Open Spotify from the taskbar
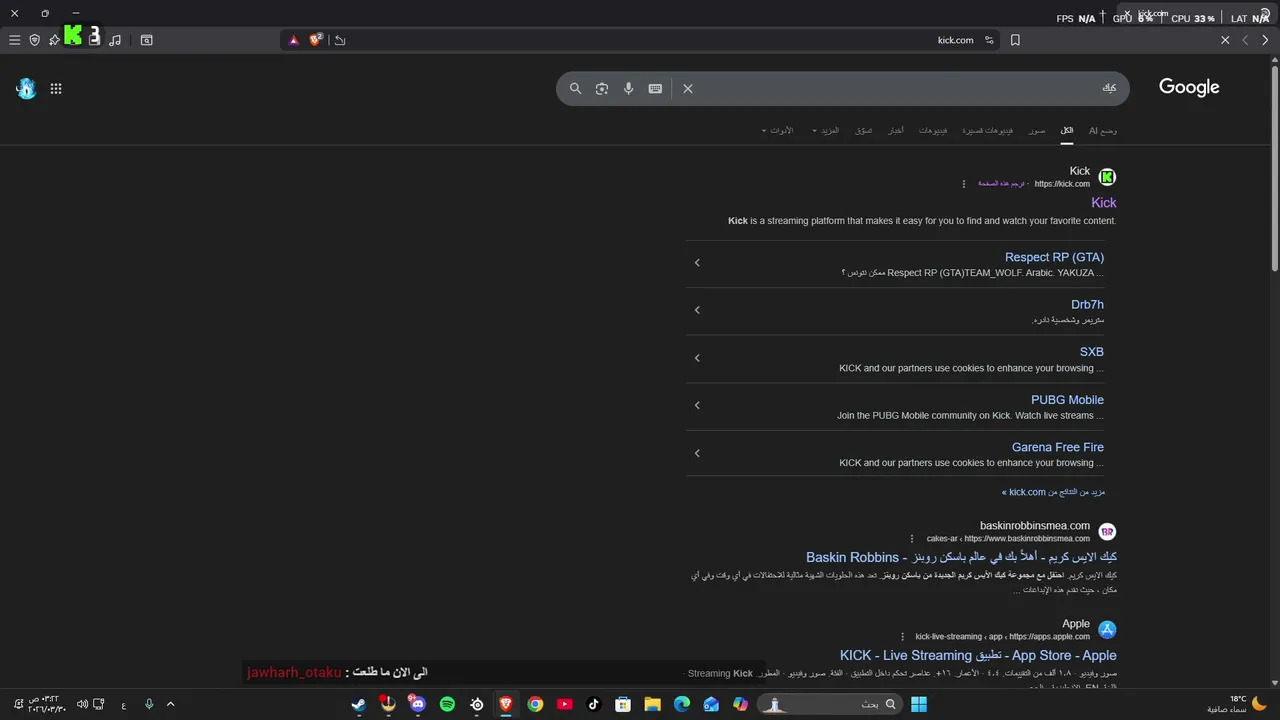The width and height of the screenshot is (1280, 720). [447, 704]
